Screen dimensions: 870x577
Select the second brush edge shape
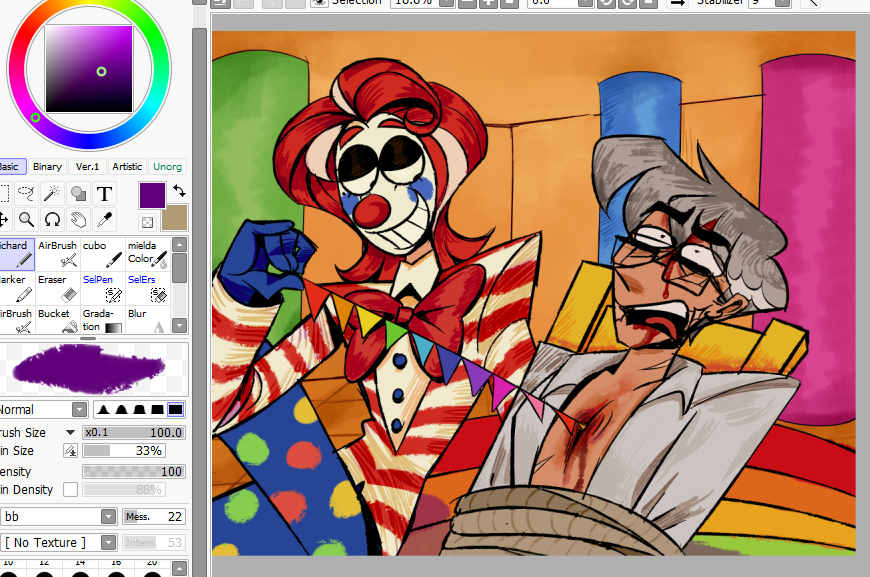click(122, 410)
